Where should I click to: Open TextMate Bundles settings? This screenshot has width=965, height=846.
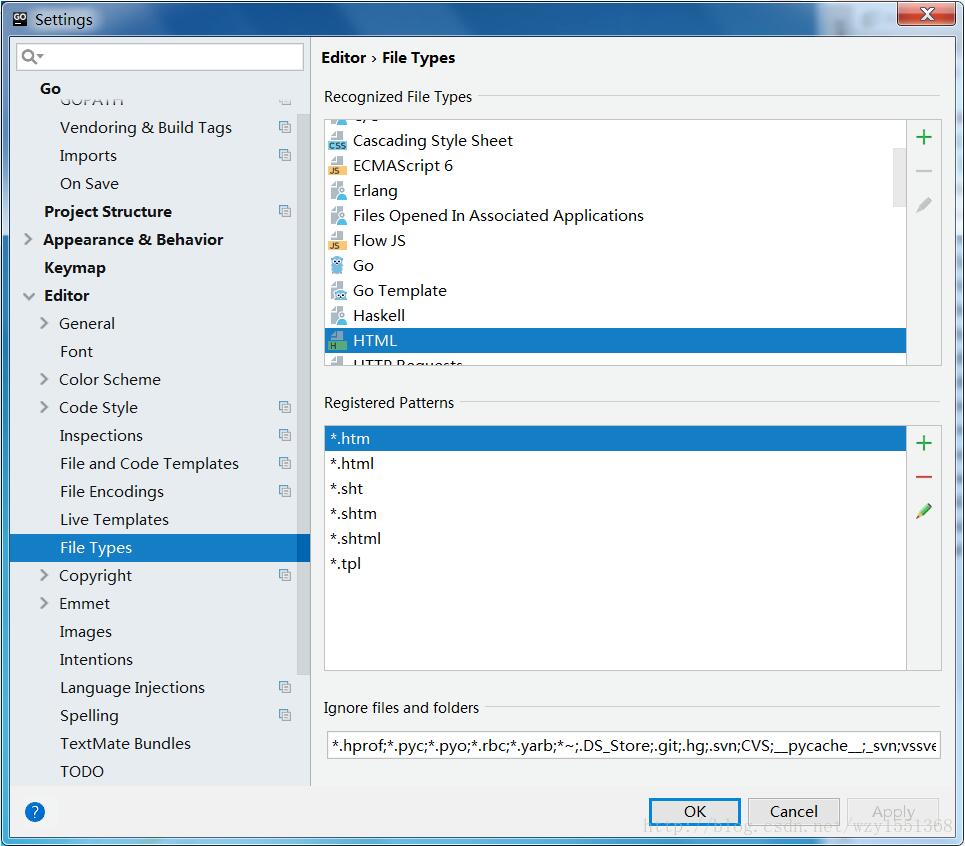[x=126, y=743]
